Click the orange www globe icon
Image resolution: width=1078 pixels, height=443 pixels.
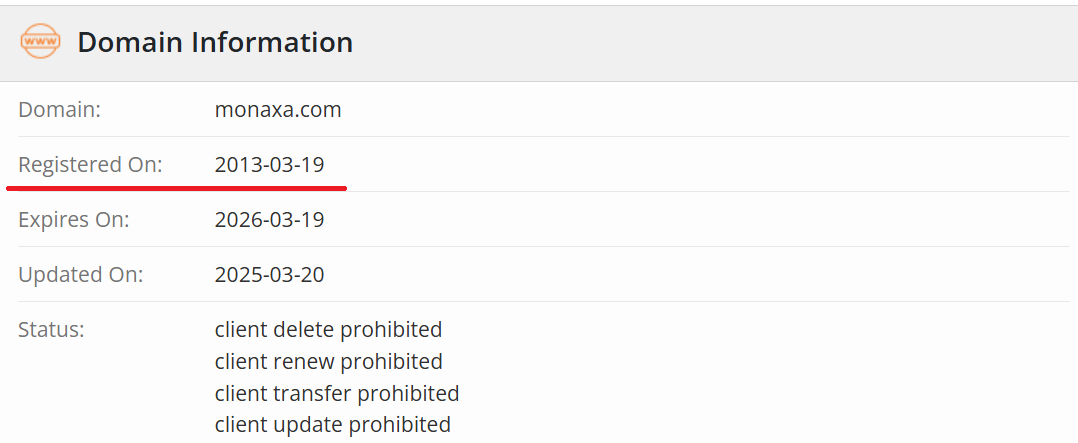point(40,42)
